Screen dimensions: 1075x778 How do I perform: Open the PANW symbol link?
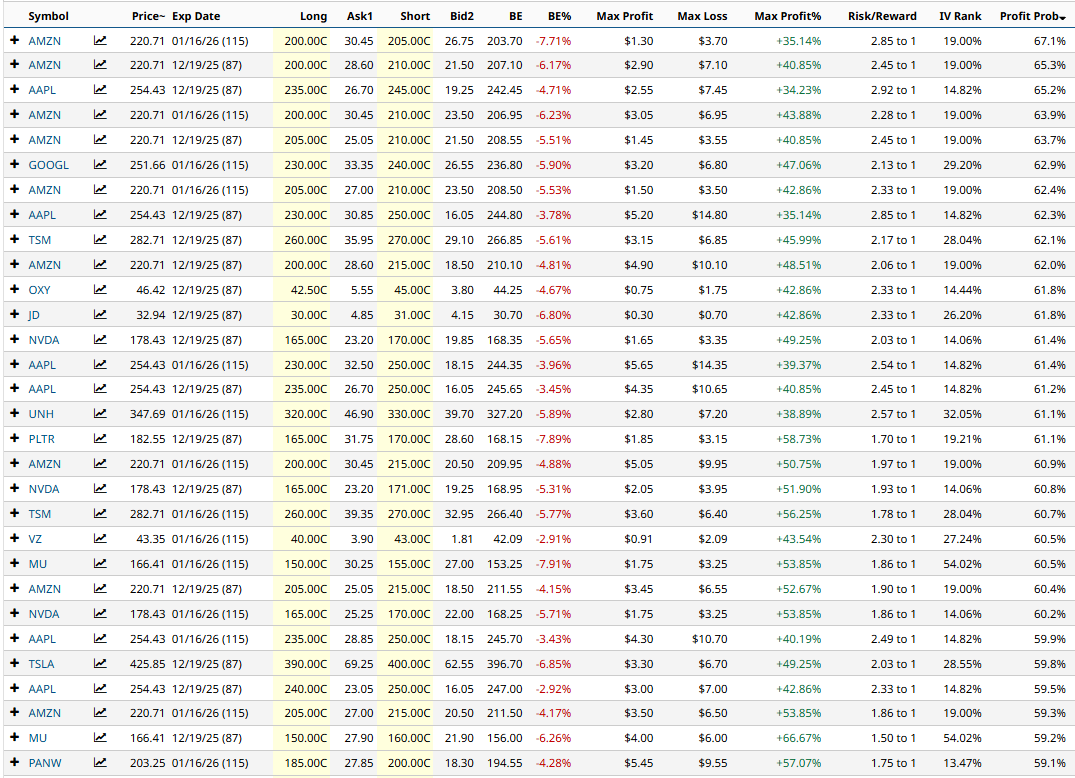tap(45, 763)
